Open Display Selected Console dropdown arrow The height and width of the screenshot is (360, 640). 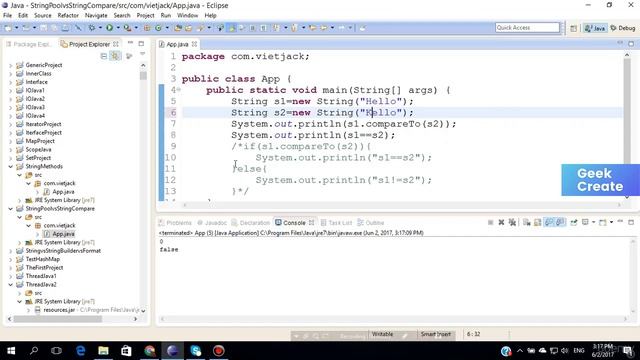click(x=593, y=222)
